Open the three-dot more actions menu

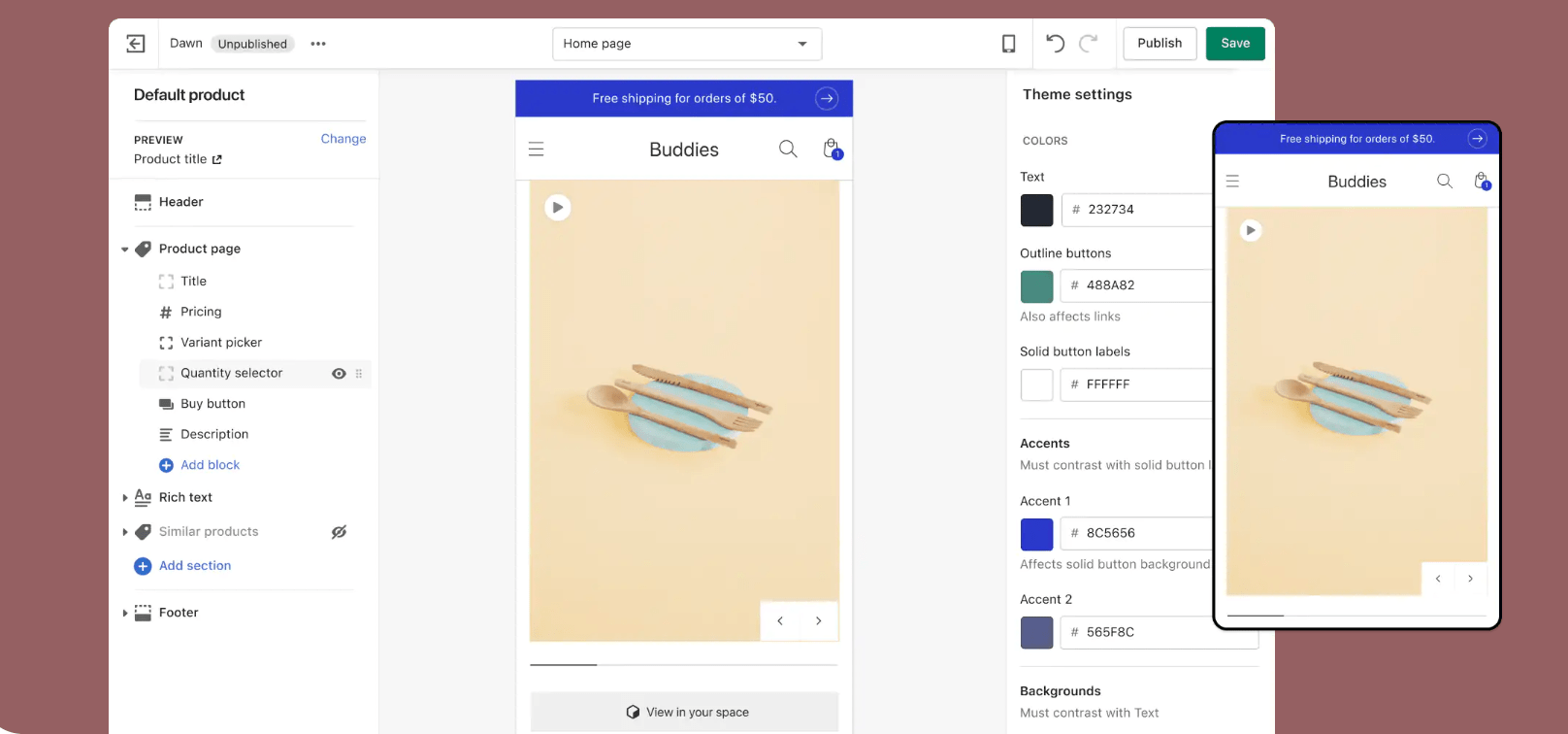[318, 44]
